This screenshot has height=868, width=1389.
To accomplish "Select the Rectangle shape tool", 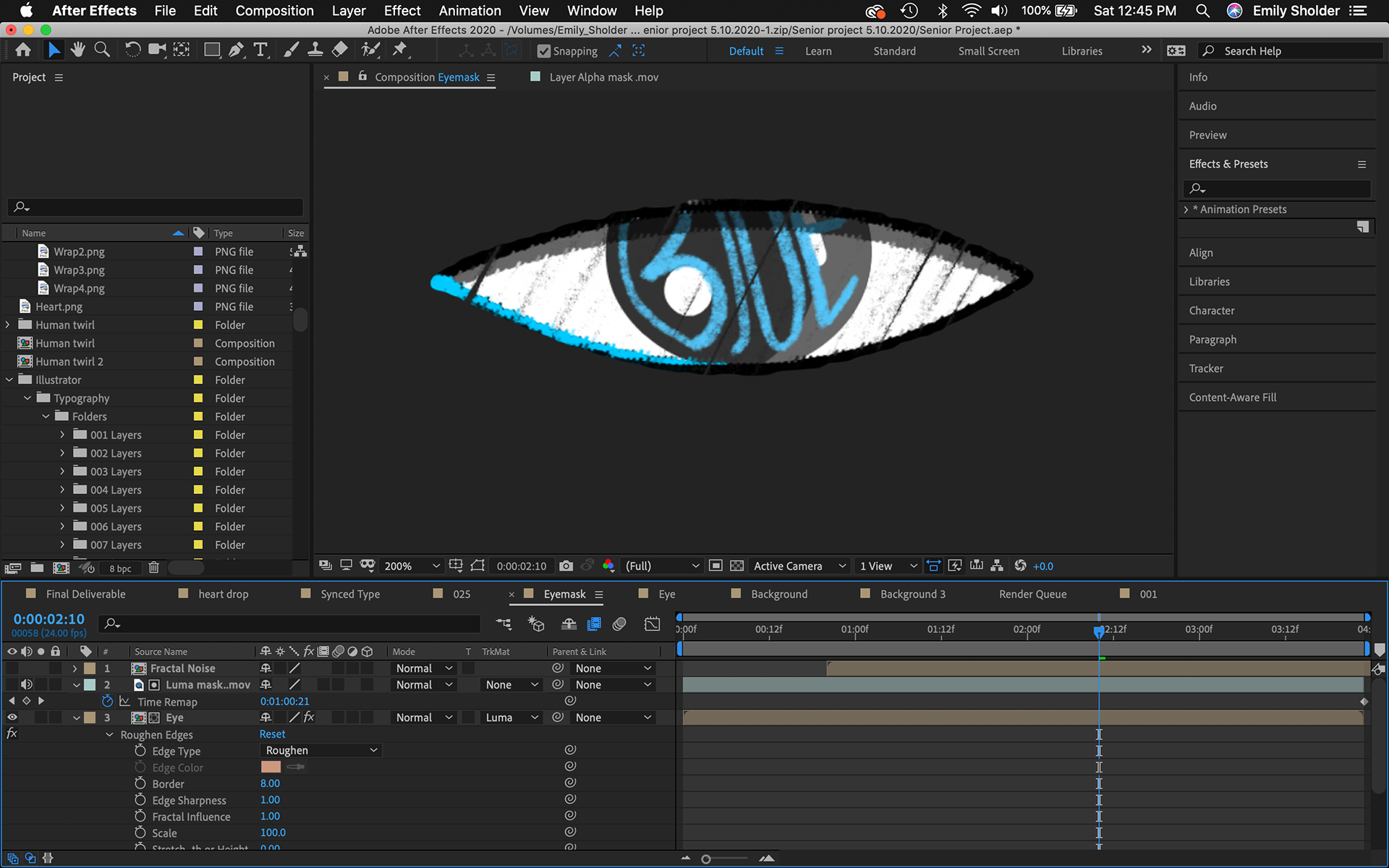I will point(212,50).
